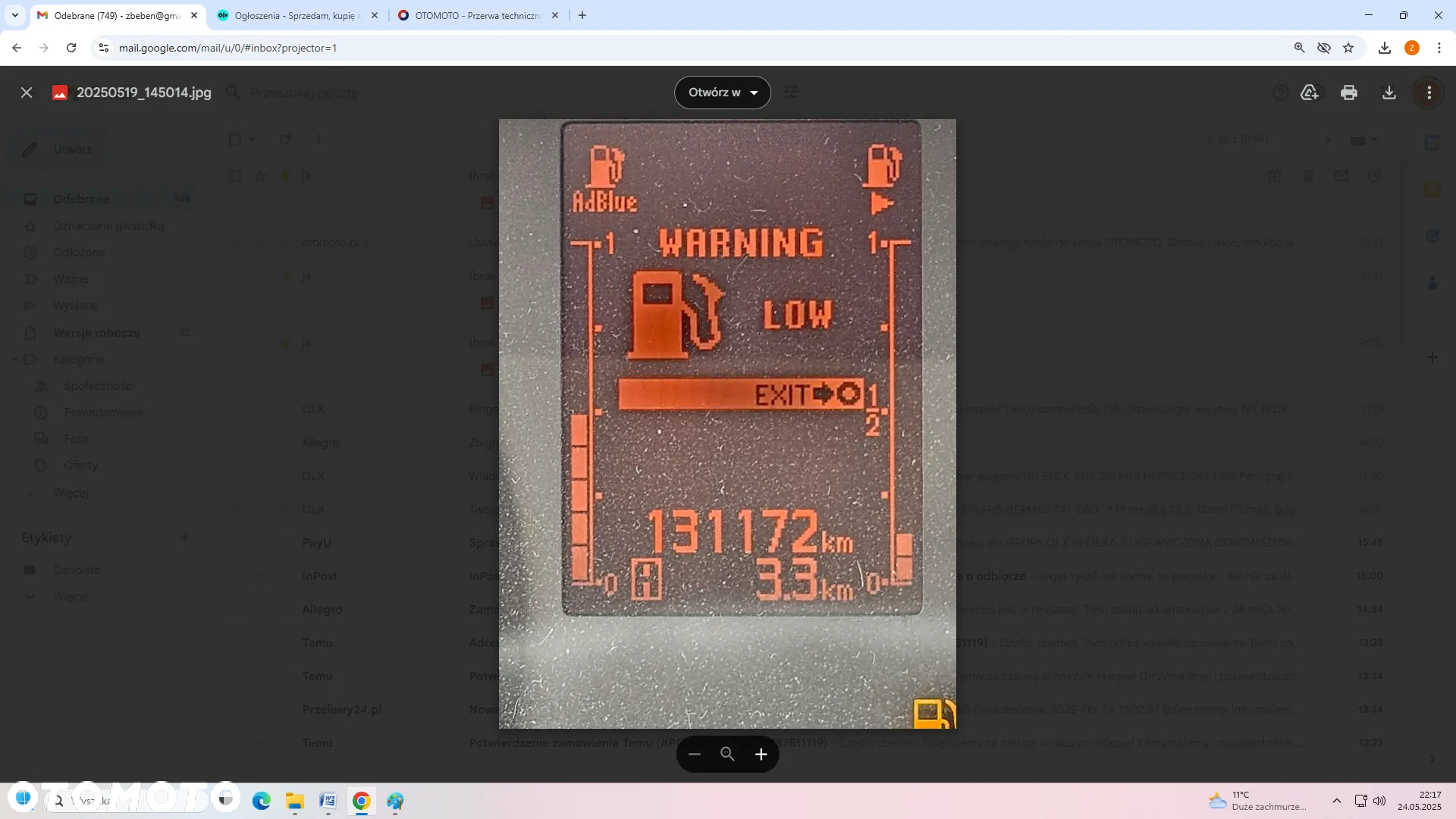Refresh the mail list
The width and height of the screenshot is (1456, 819).
(285, 140)
